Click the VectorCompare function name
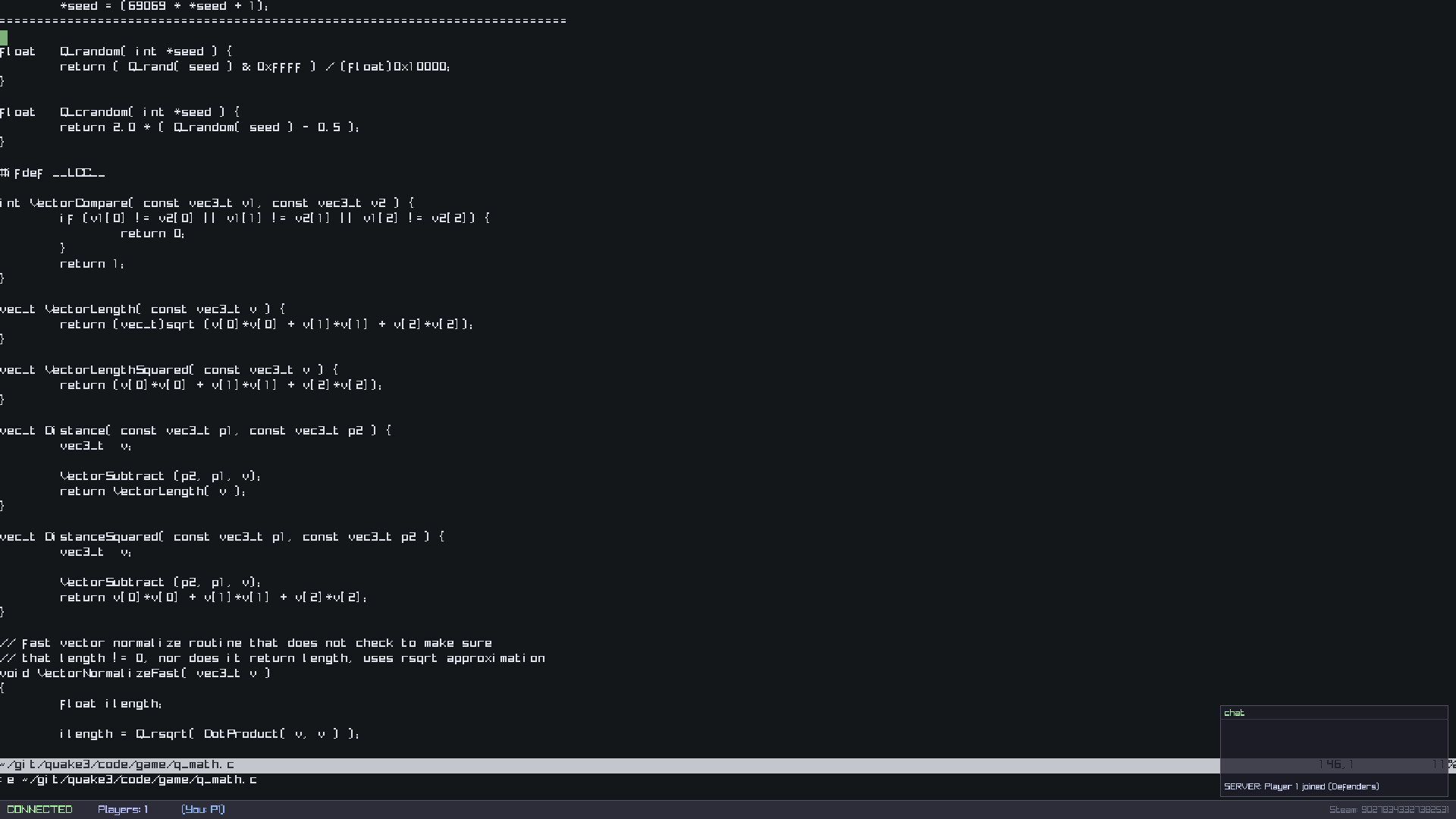 (x=78, y=202)
